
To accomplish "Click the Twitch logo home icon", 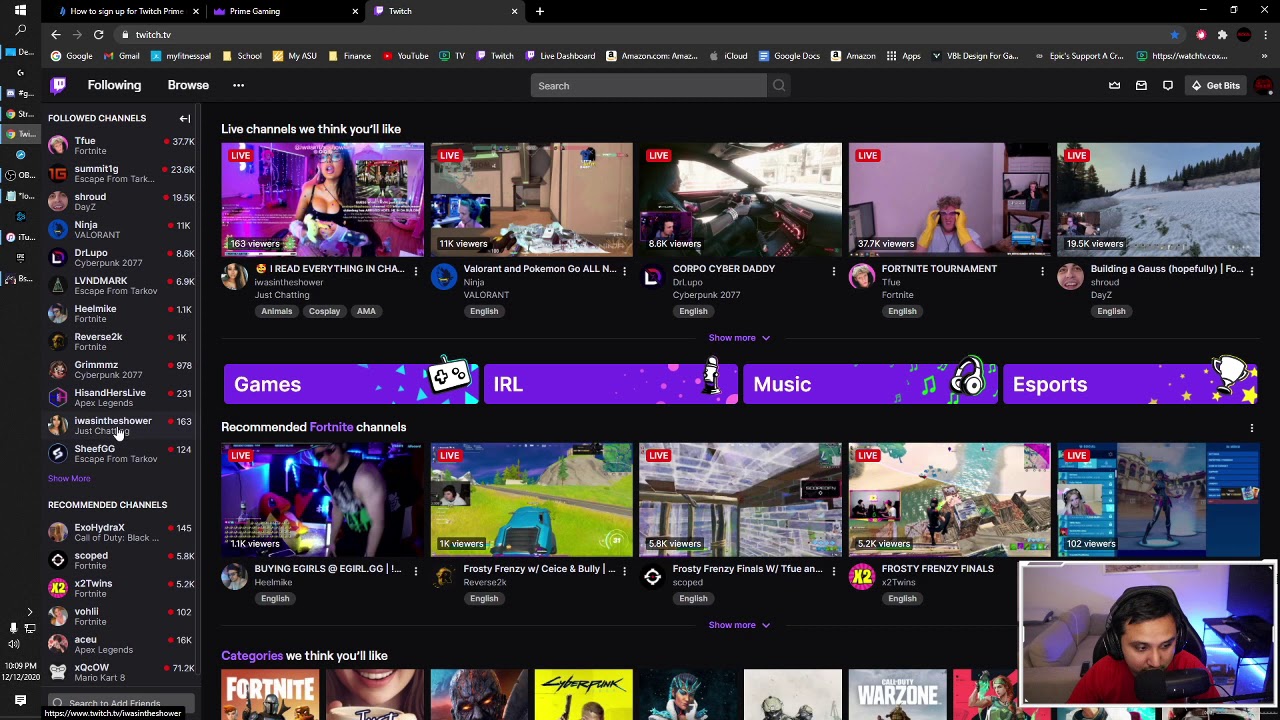I will [58, 85].
